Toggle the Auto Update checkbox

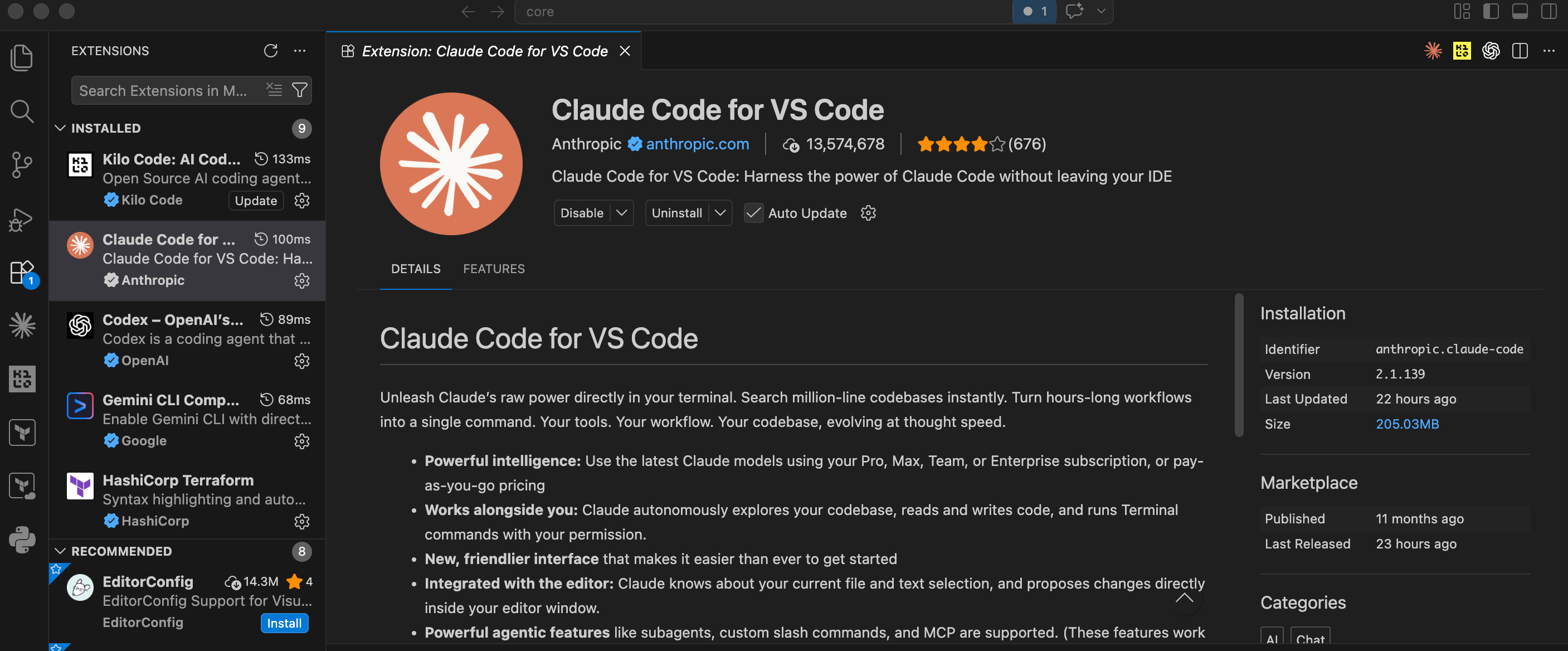pos(753,213)
